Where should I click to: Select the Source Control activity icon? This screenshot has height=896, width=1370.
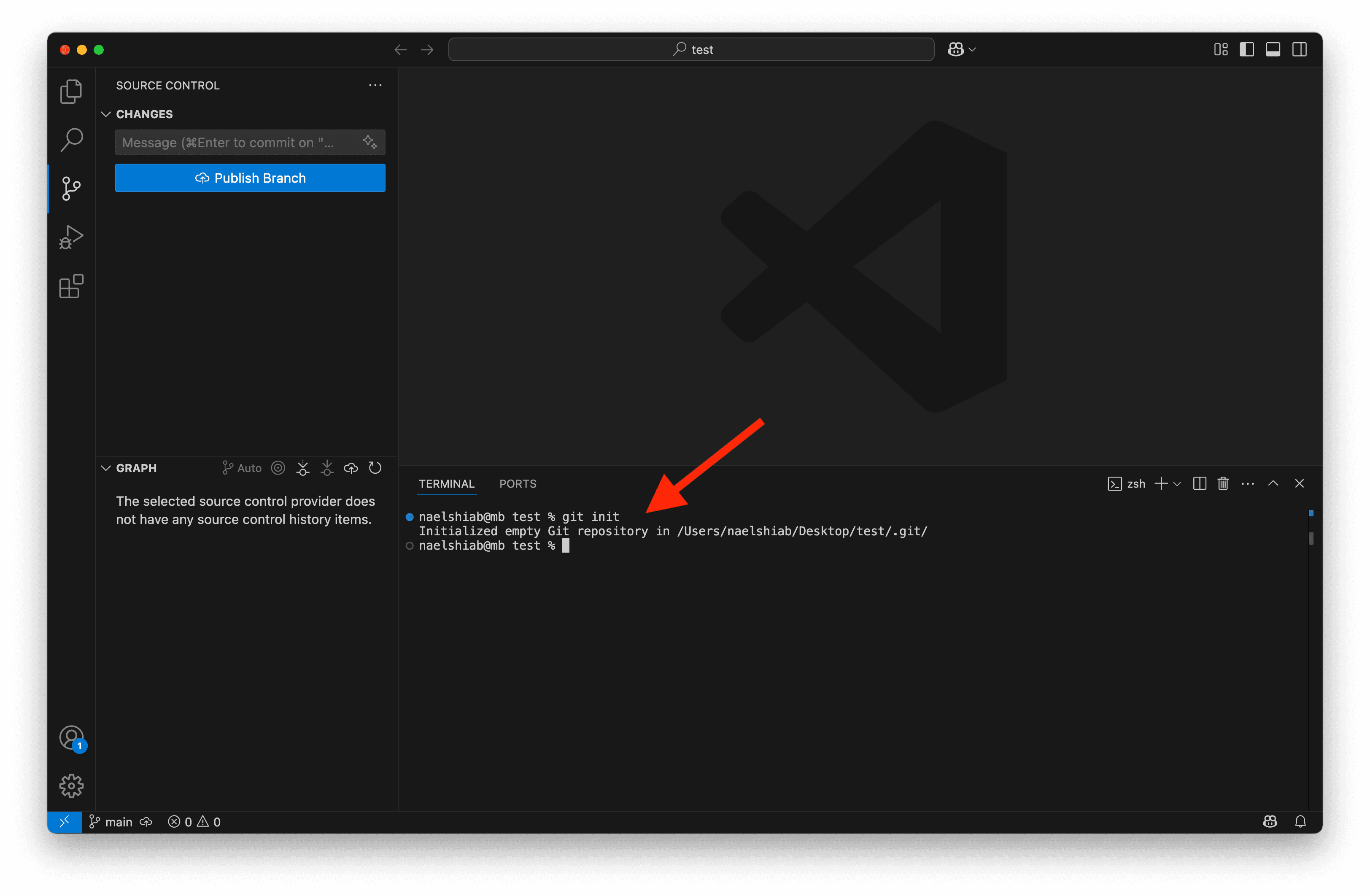click(x=71, y=188)
